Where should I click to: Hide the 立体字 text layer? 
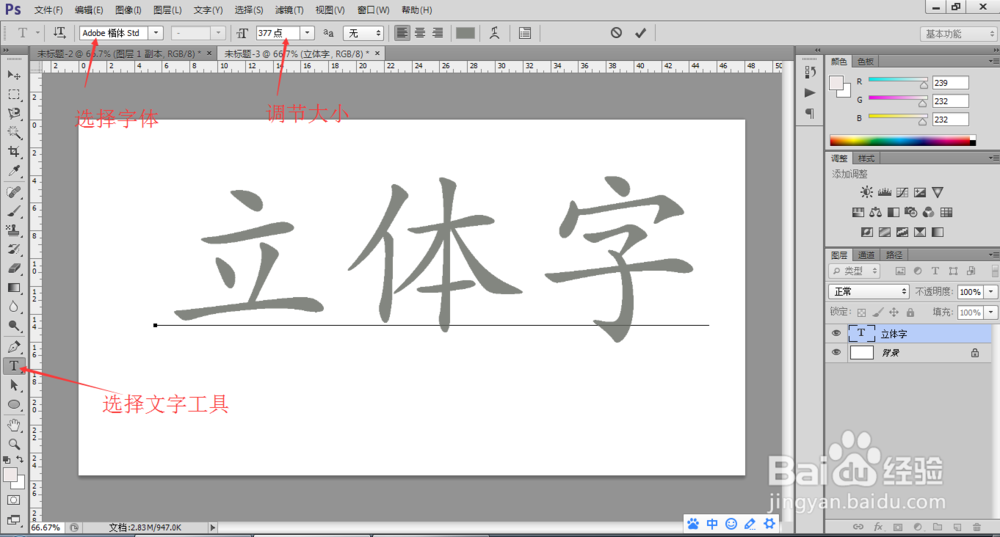(x=836, y=333)
